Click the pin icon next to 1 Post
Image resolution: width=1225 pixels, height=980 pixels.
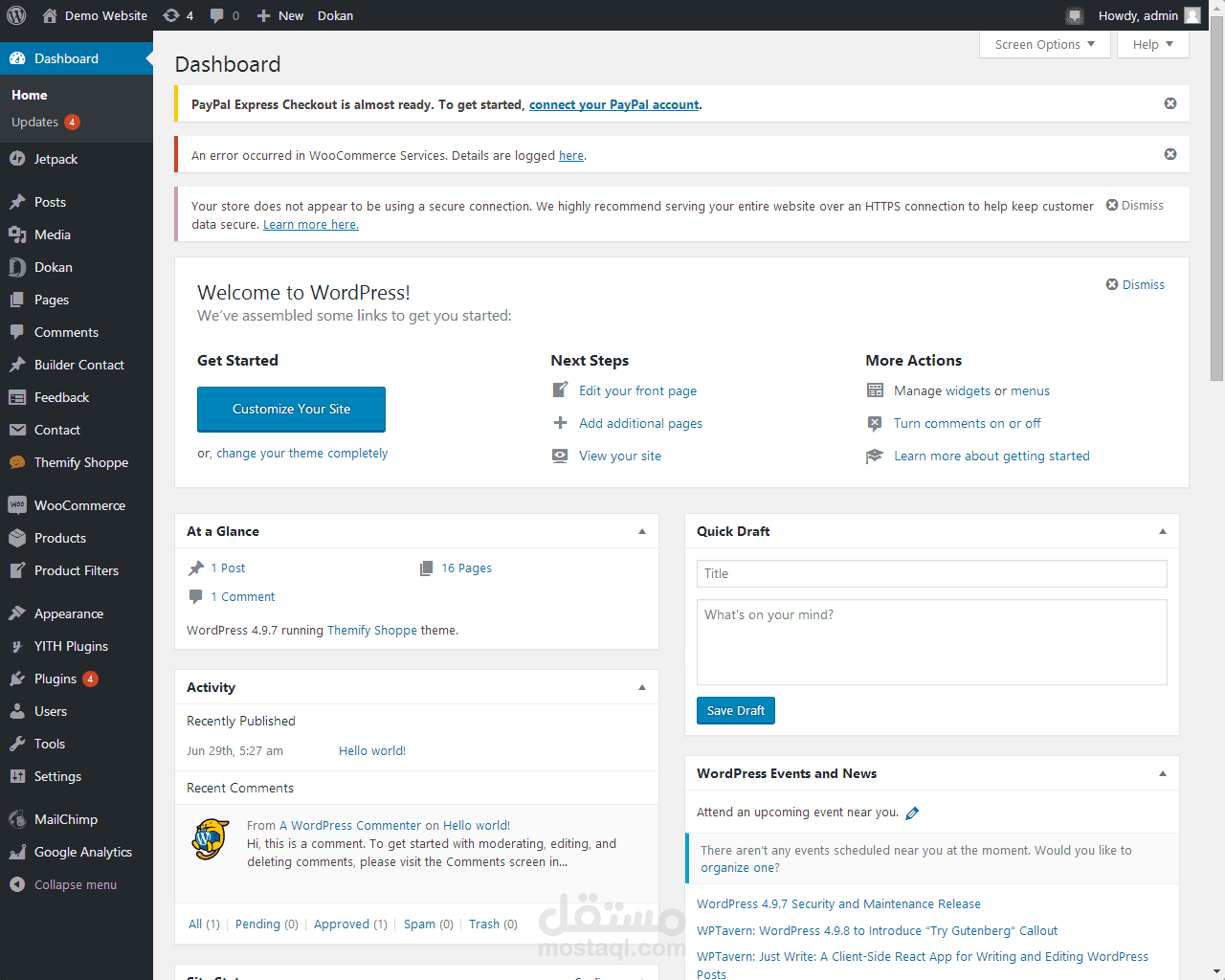tap(196, 568)
